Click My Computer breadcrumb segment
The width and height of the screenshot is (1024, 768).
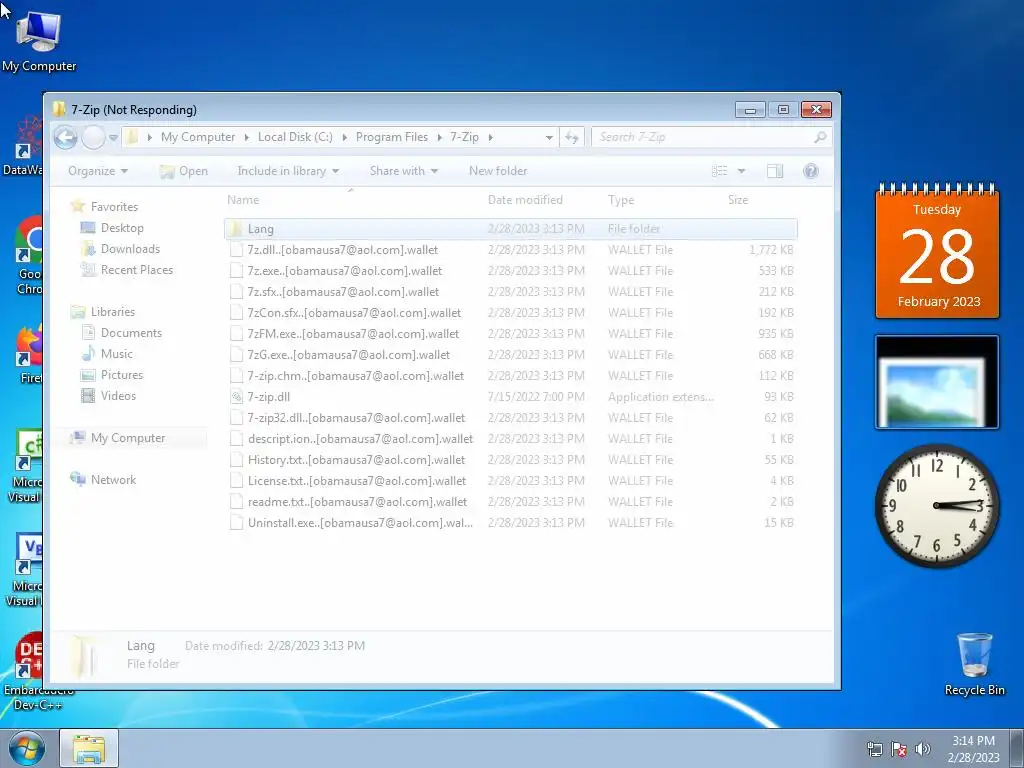click(x=198, y=137)
